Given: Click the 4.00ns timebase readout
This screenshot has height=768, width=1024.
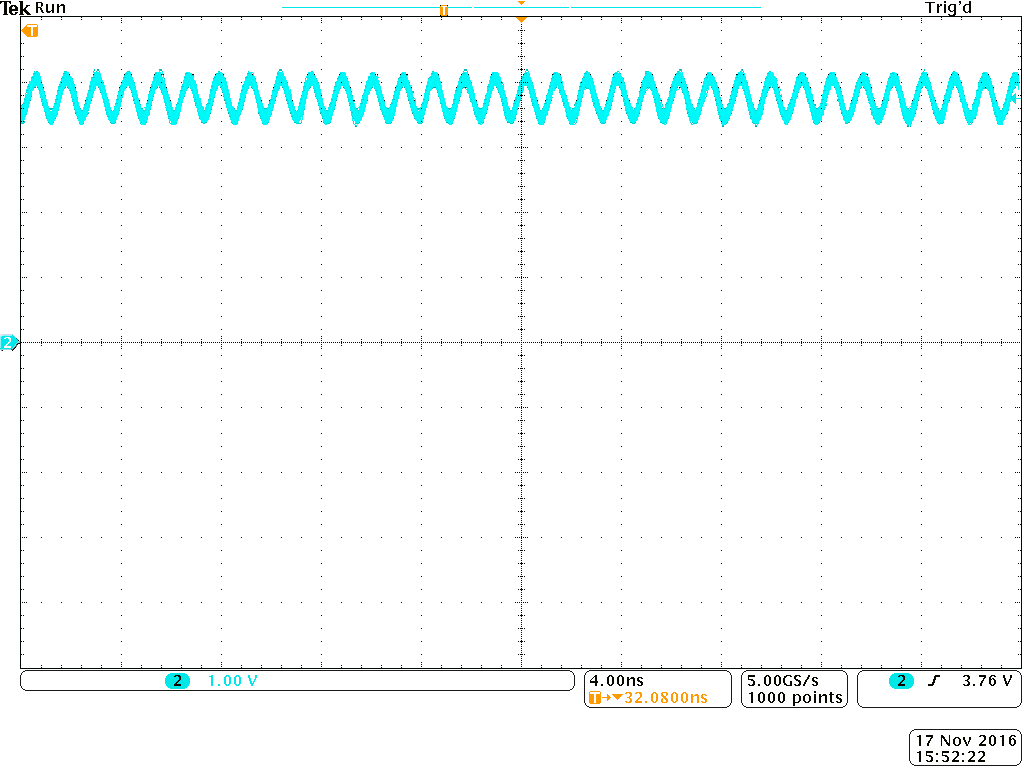Looking at the screenshot, I should 616,680.
